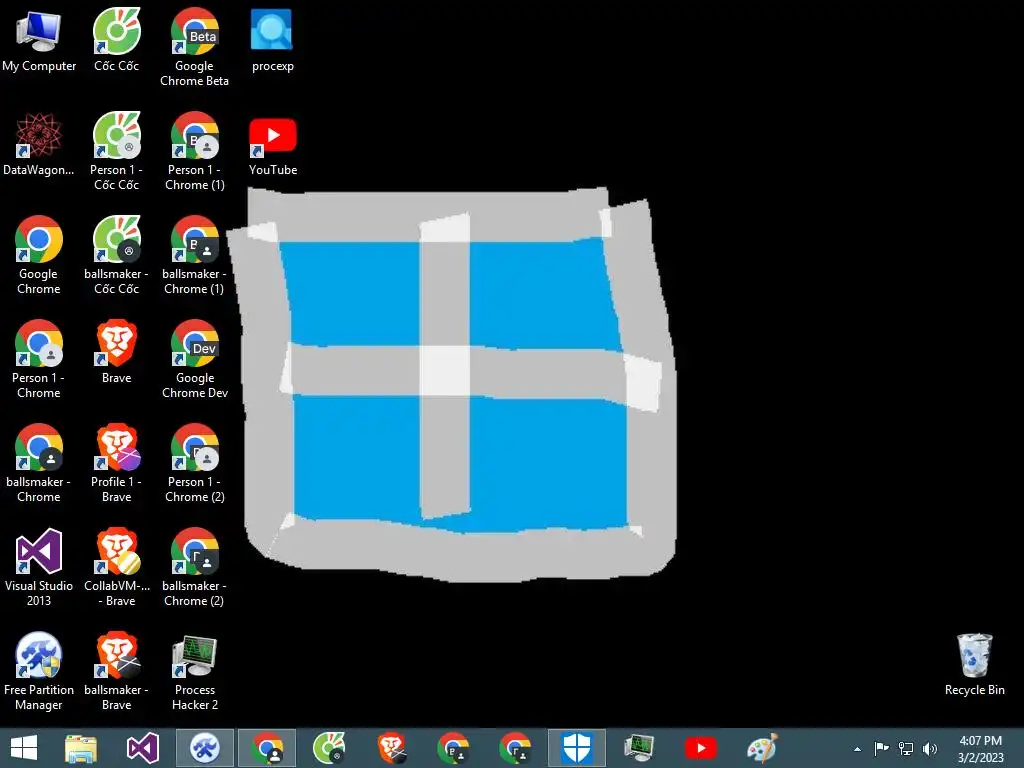This screenshot has height=768, width=1024.
Task: Select the Free Partition Manager icon
Action: pos(39,671)
